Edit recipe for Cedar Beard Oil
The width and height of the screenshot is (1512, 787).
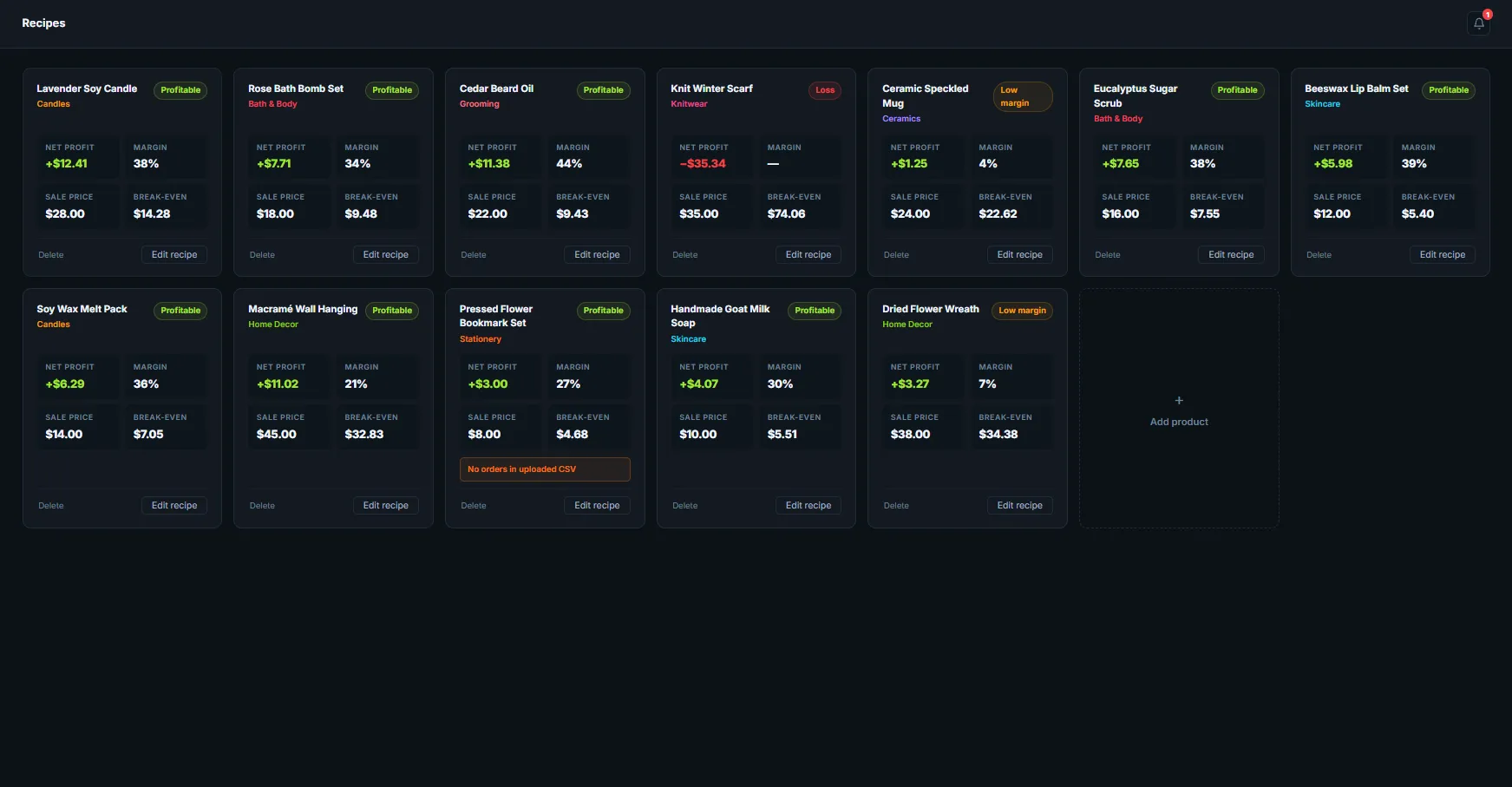click(x=597, y=255)
